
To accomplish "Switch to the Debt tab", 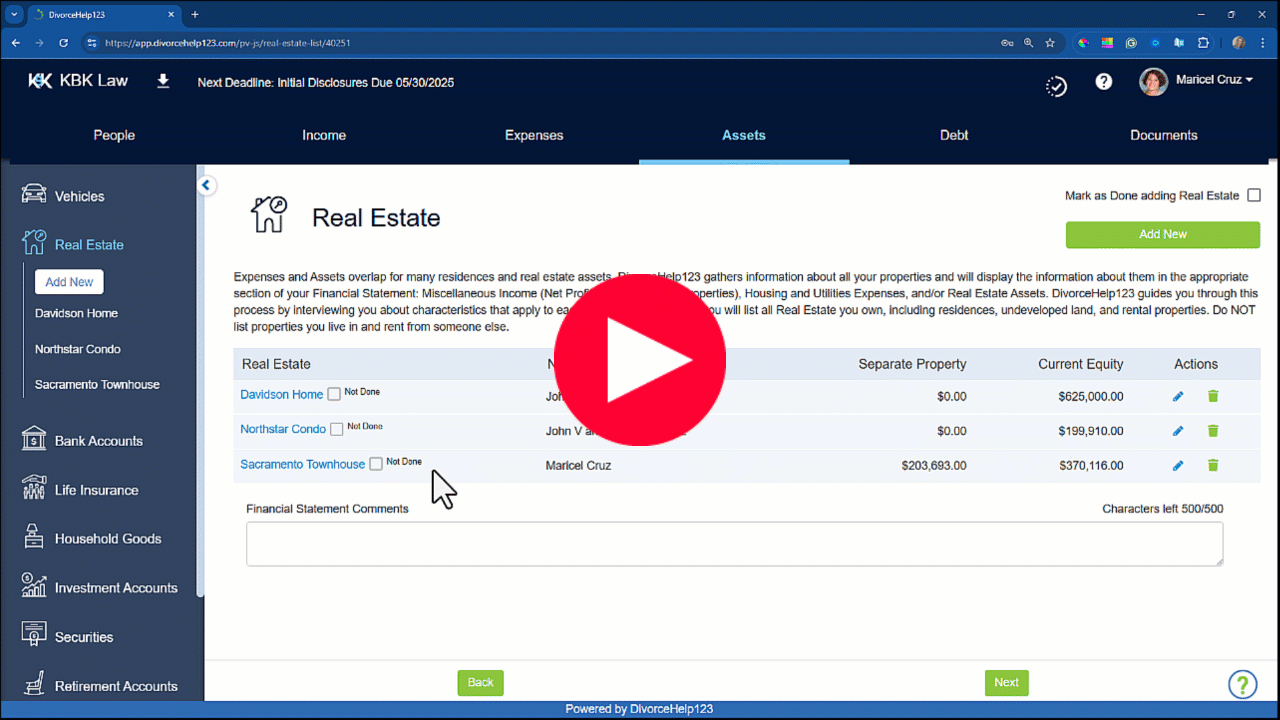I will pyautogui.click(x=953, y=135).
